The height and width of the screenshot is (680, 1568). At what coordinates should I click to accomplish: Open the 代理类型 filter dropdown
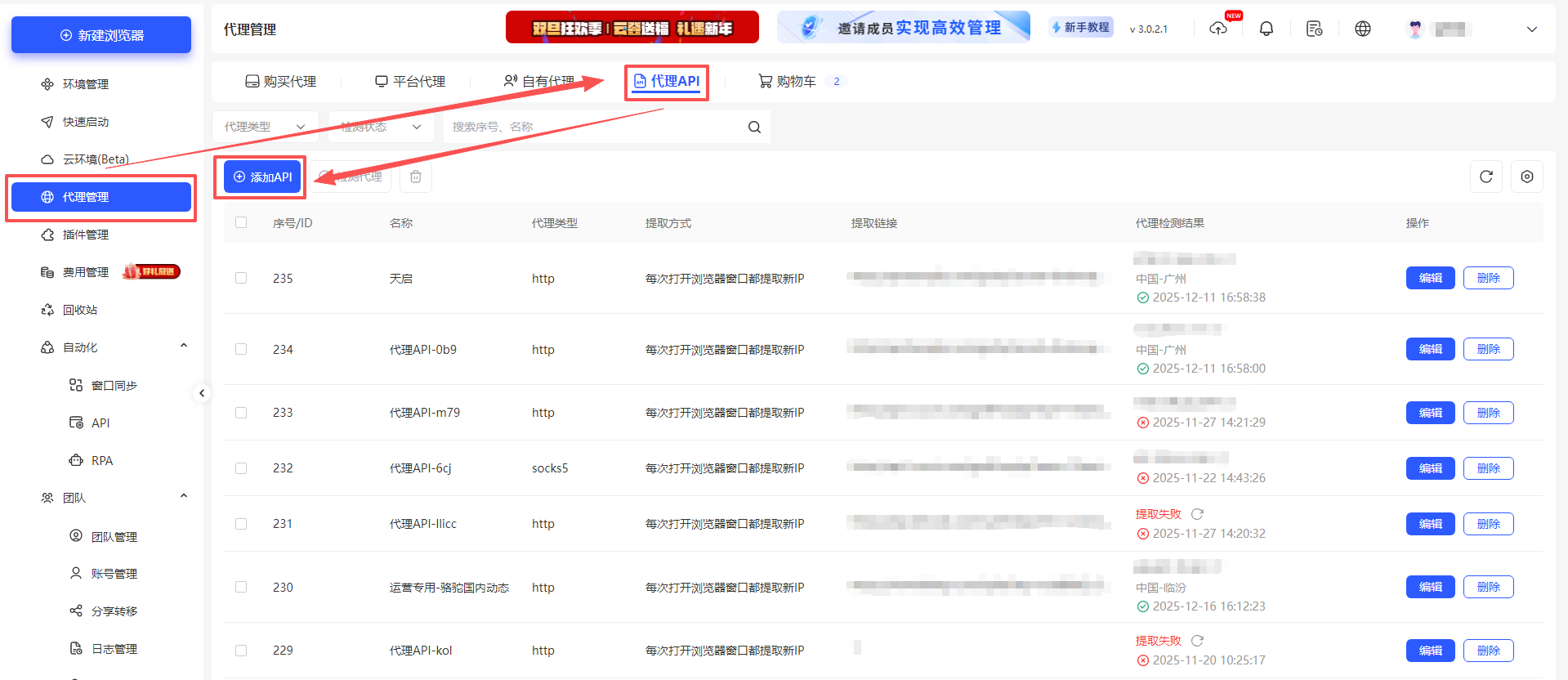point(266,127)
